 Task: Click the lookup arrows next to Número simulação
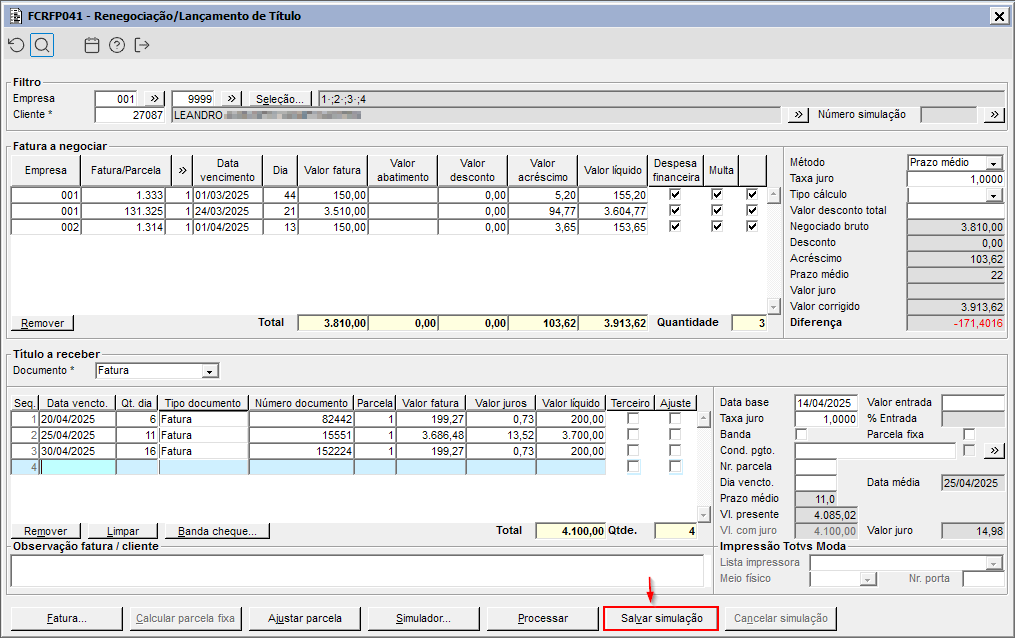(x=993, y=115)
